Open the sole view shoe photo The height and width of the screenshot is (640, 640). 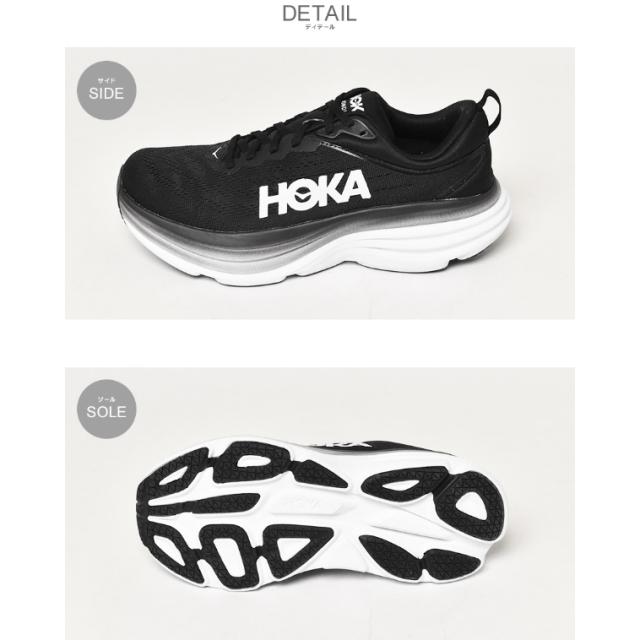(320, 504)
